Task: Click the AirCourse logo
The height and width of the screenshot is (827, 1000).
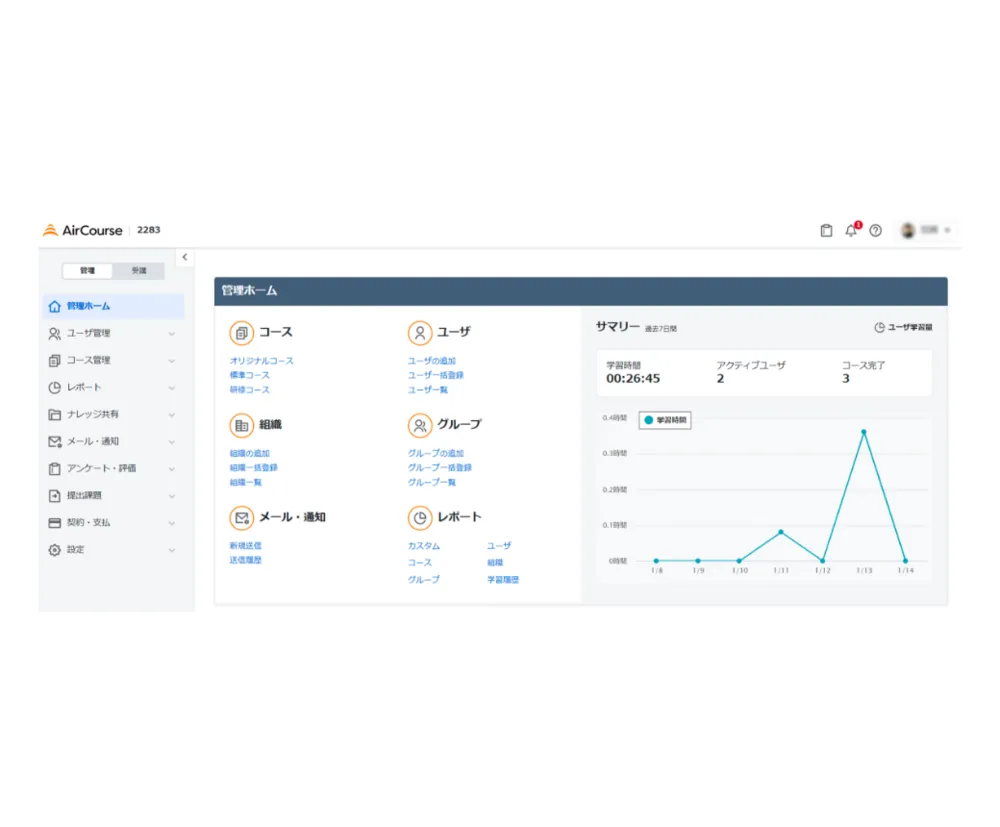Action: tap(83, 231)
